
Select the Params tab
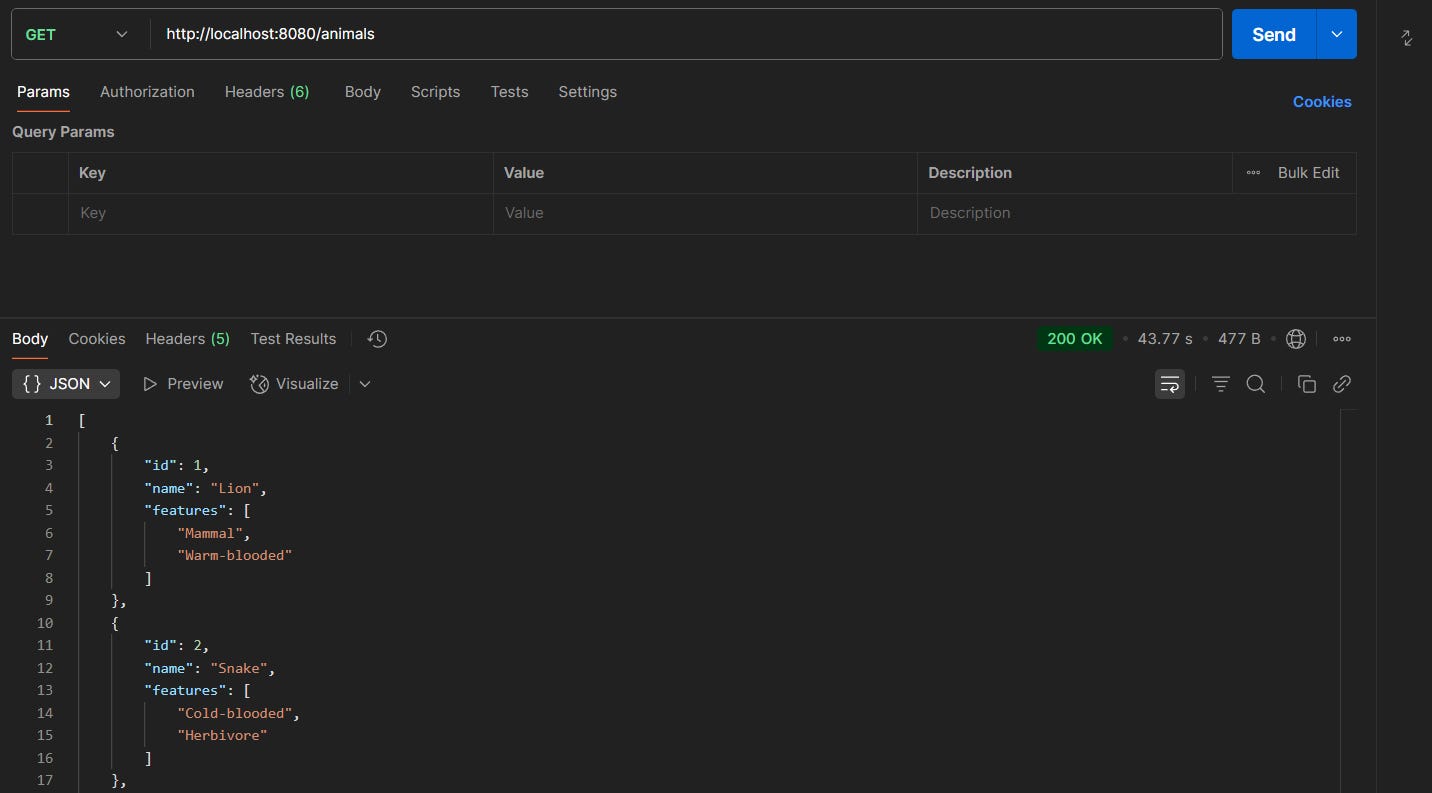(43, 92)
